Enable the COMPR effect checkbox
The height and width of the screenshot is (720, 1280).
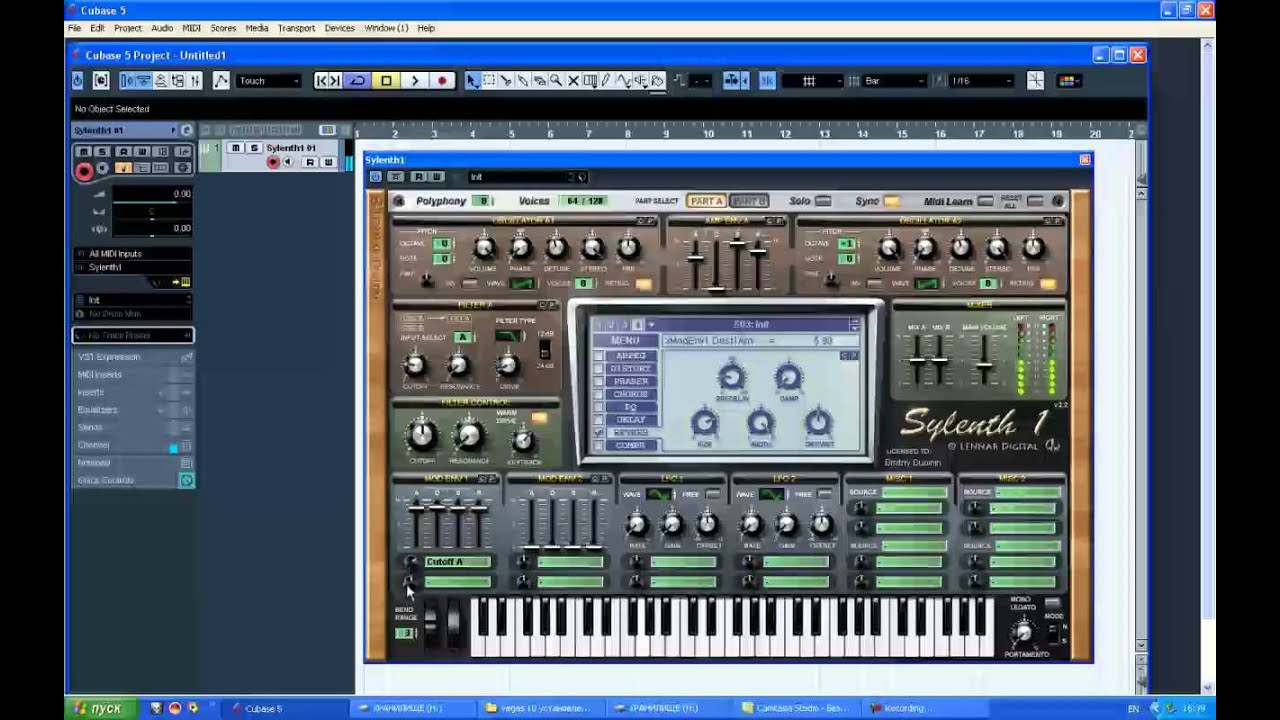click(x=599, y=445)
